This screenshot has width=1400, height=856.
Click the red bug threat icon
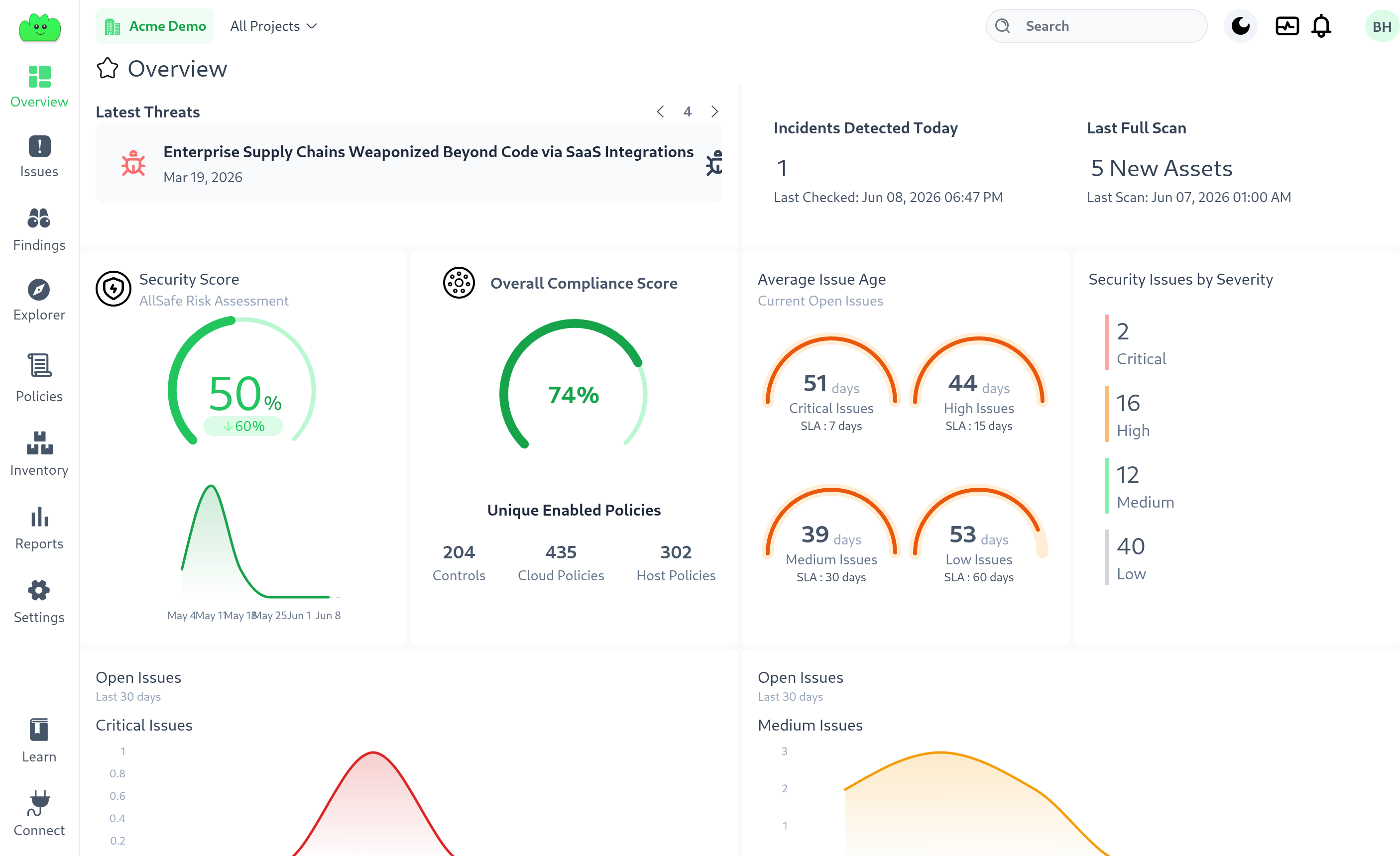(133, 163)
